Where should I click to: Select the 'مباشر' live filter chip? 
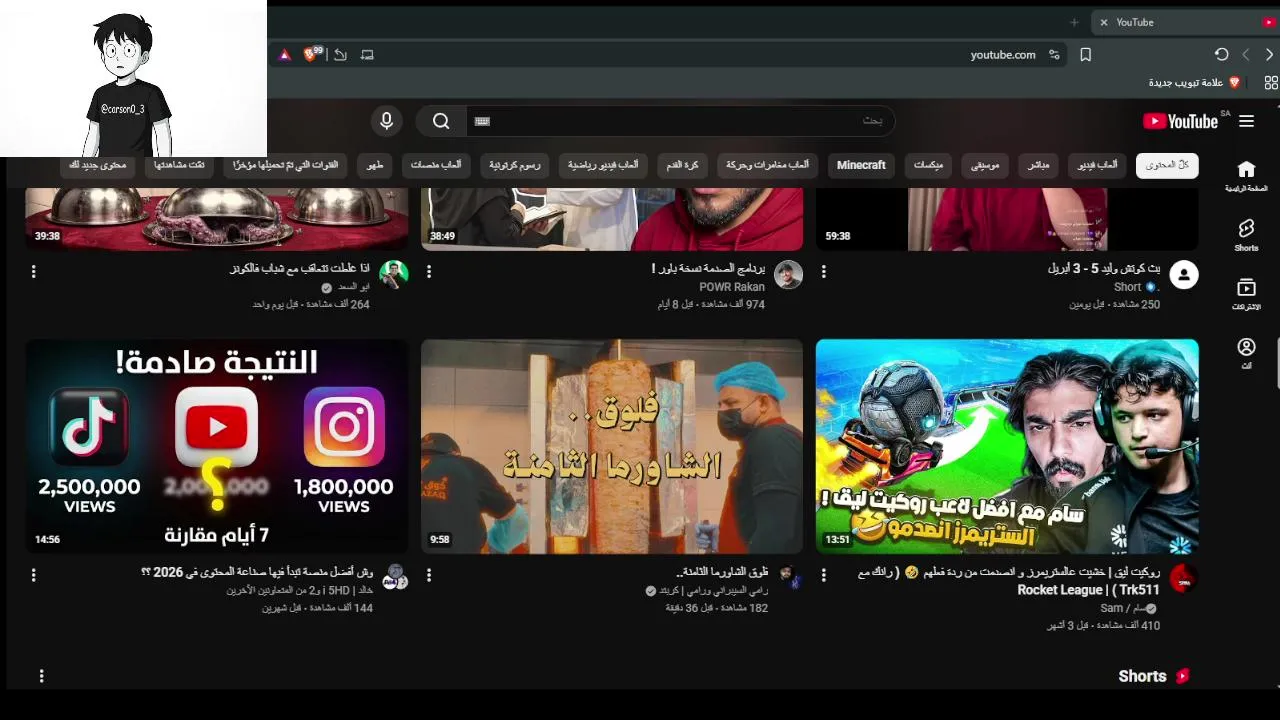[1039, 165]
